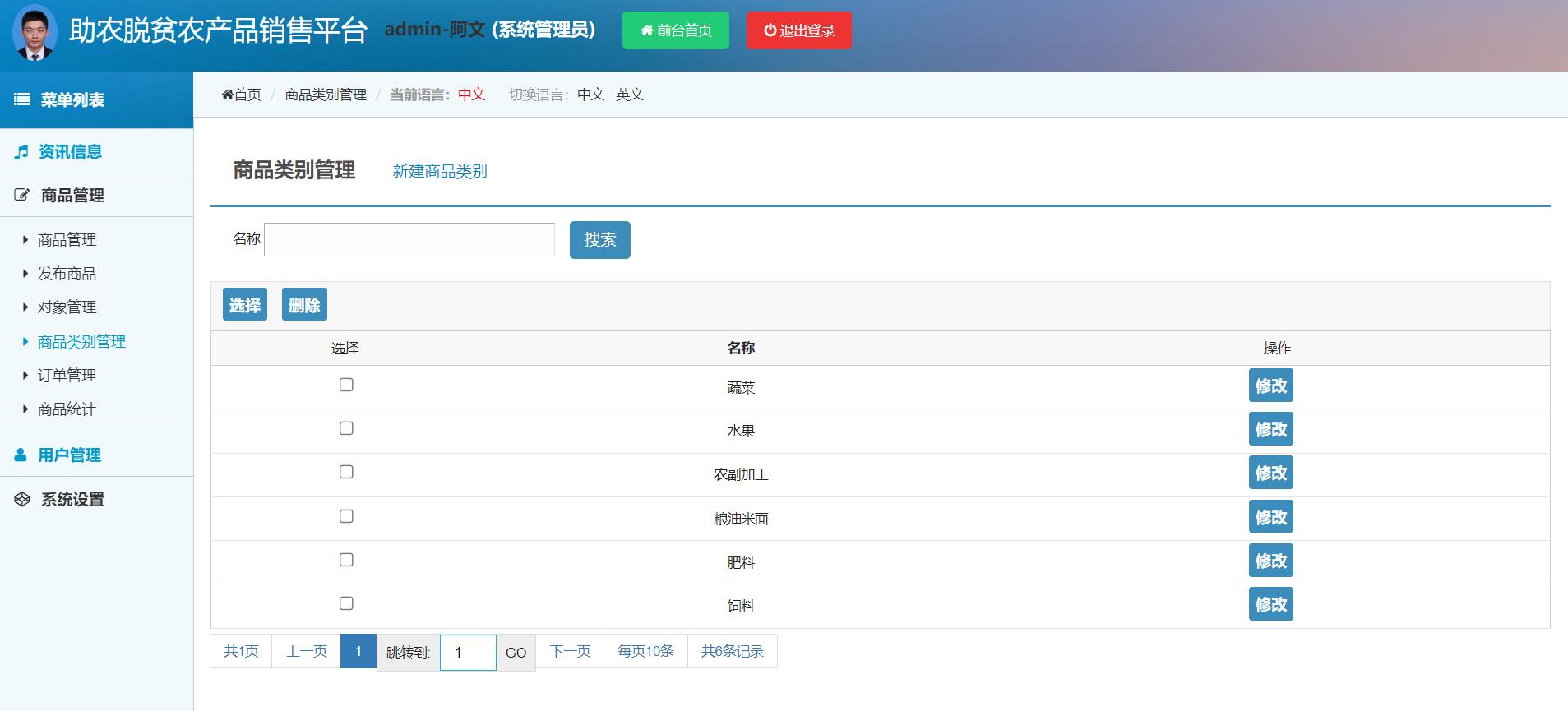1568x711 pixels.
Task: Go to 首页 in breadcrumb
Action: tap(247, 95)
